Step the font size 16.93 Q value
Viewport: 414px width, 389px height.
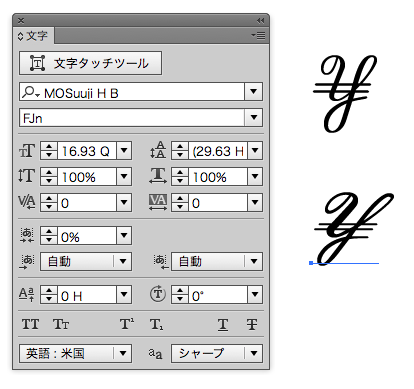[49, 151]
